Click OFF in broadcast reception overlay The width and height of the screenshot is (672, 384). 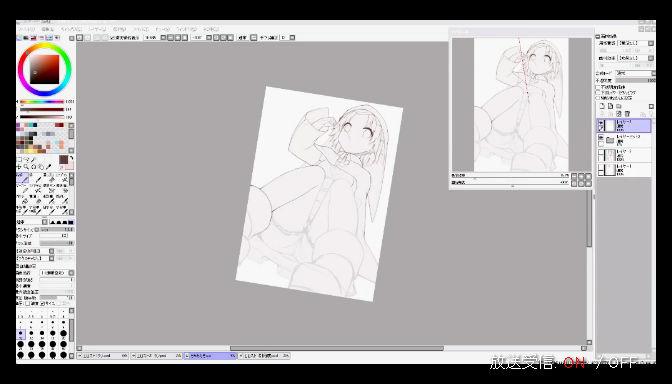(x=622, y=363)
